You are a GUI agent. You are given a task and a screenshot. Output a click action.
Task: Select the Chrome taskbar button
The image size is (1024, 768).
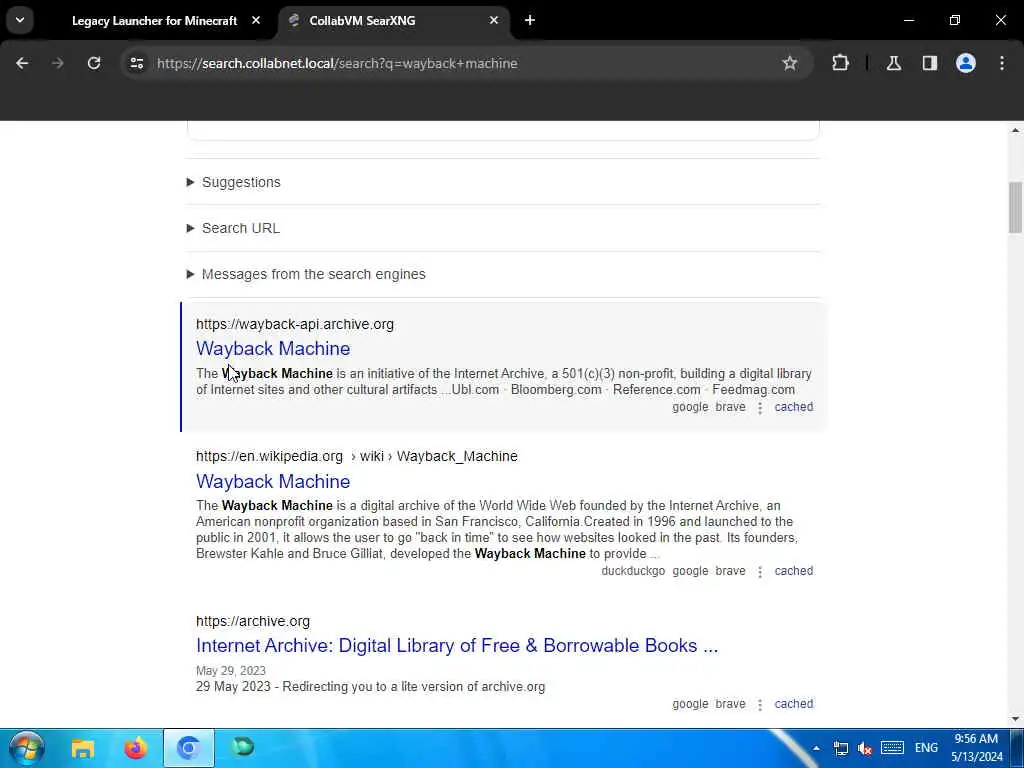point(189,748)
